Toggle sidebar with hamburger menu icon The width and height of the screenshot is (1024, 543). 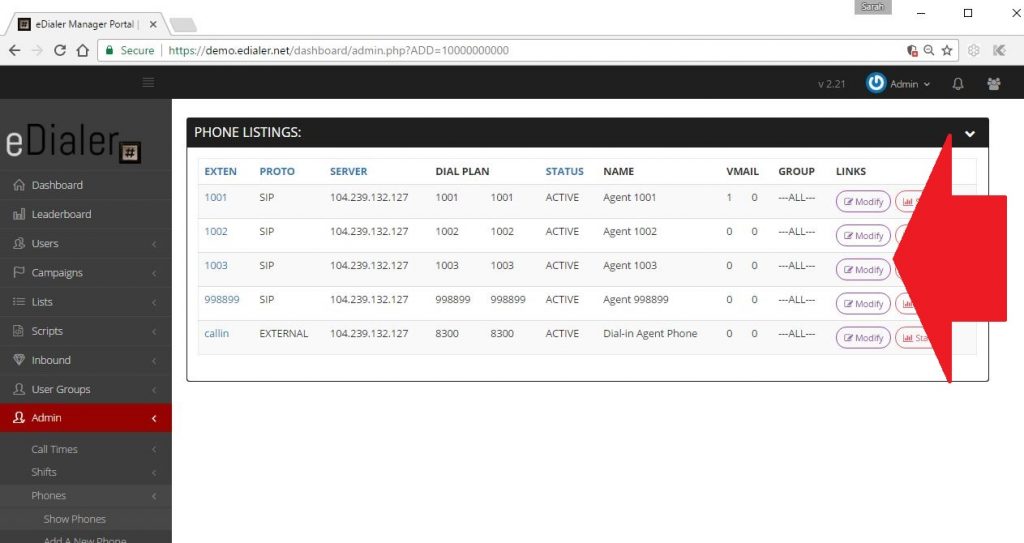148,82
